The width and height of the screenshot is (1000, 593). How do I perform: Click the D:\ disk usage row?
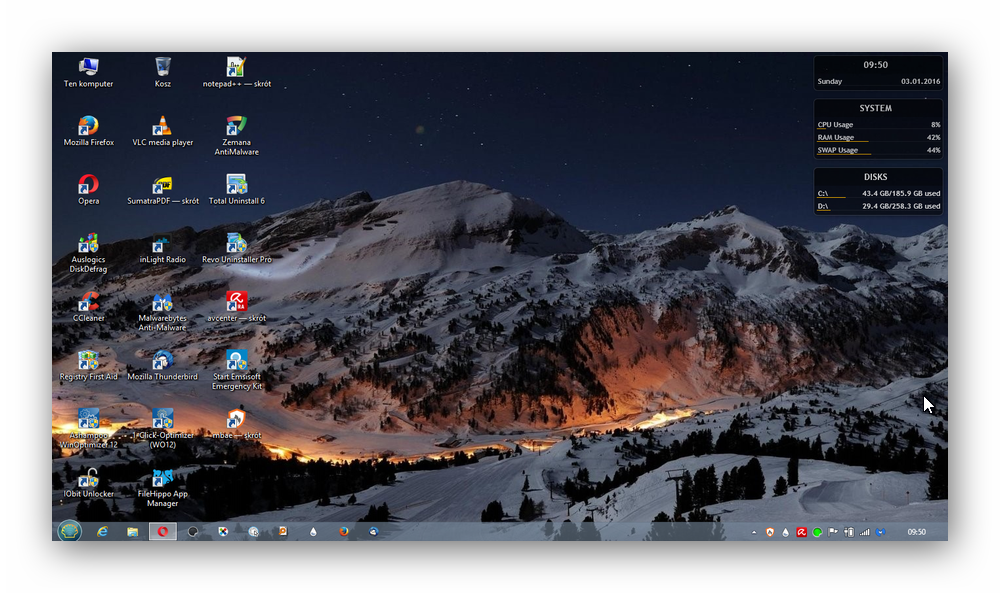coord(878,207)
